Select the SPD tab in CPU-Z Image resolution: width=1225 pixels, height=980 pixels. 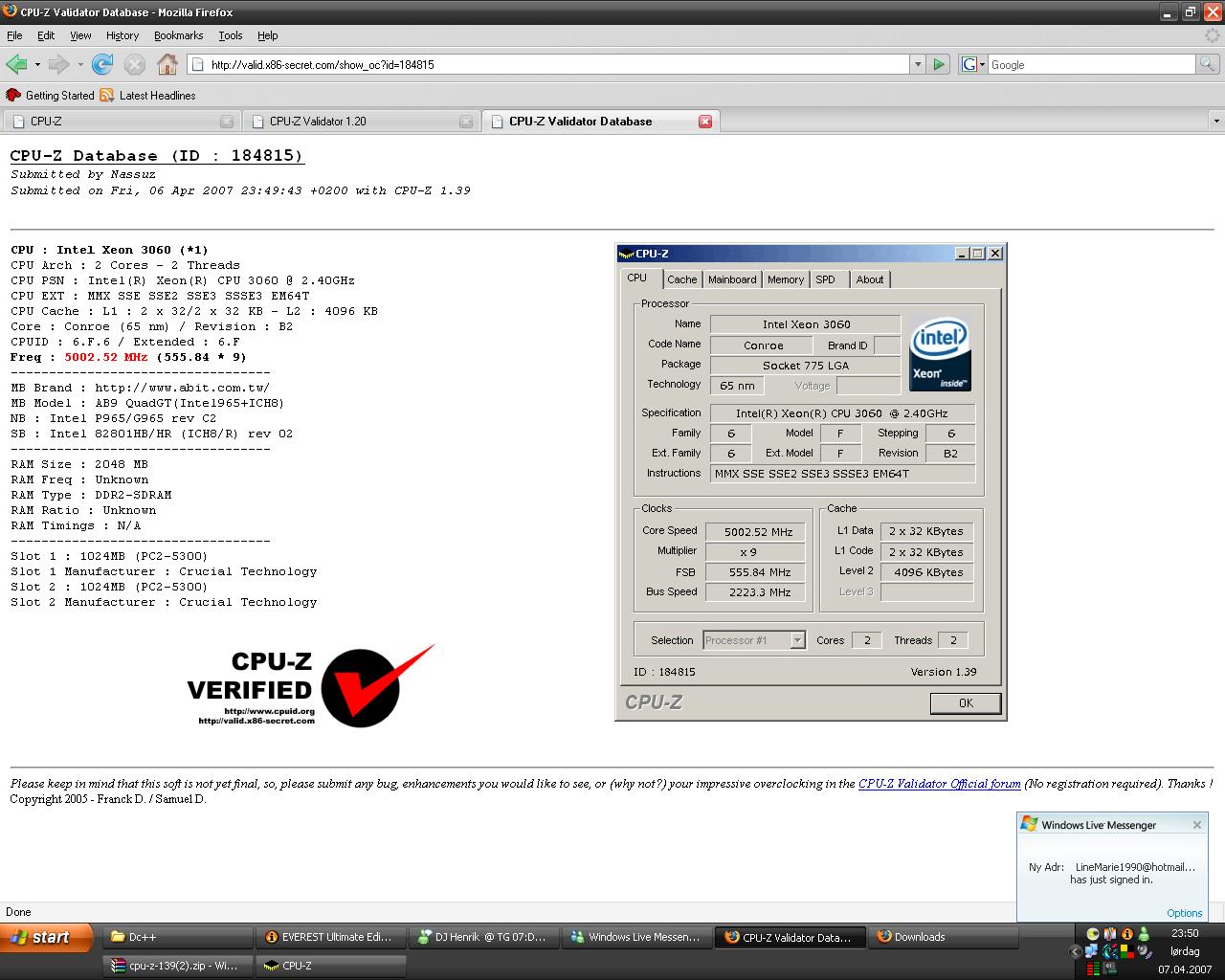(826, 279)
